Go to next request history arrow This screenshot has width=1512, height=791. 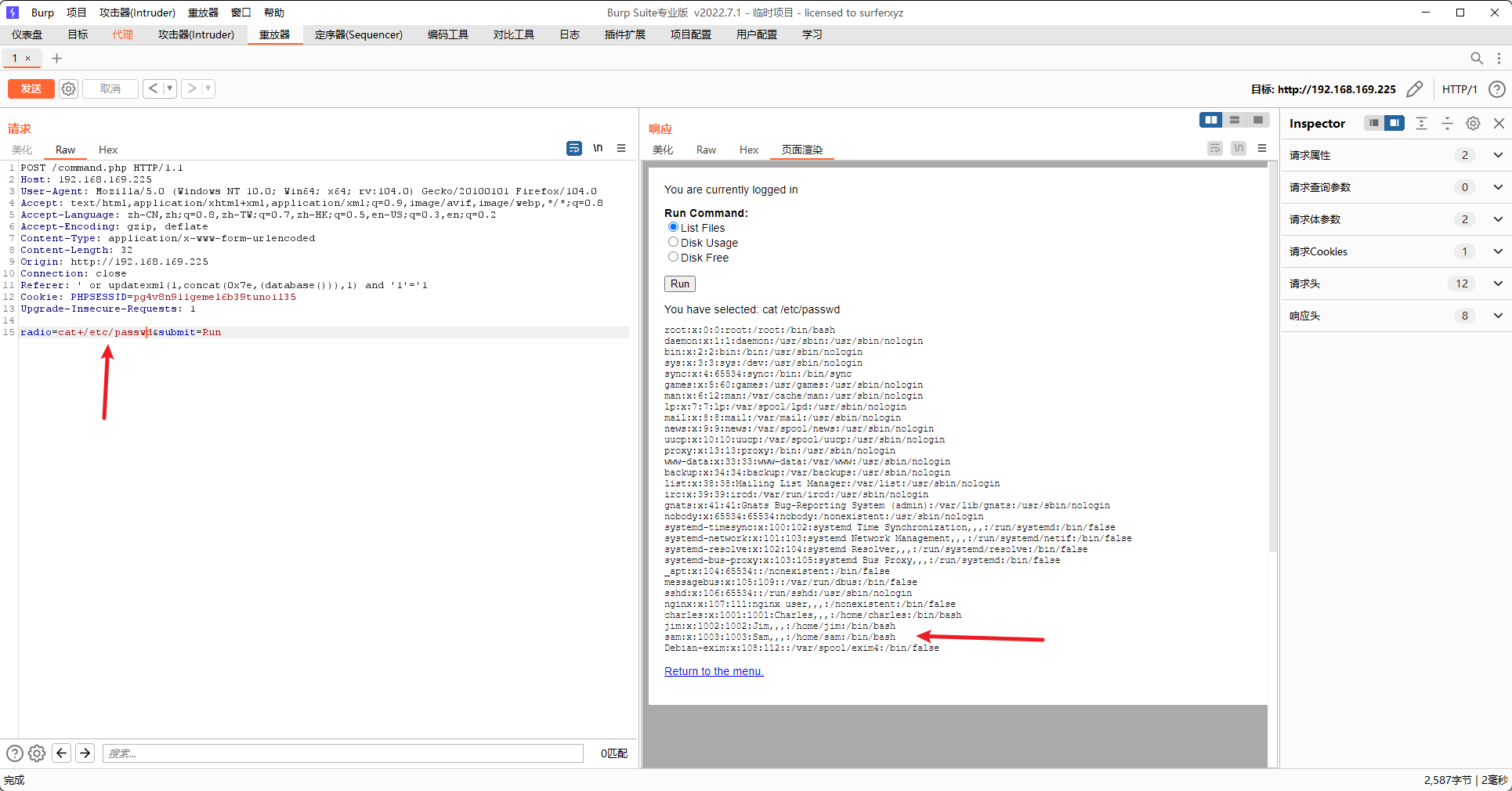[191, 88]
